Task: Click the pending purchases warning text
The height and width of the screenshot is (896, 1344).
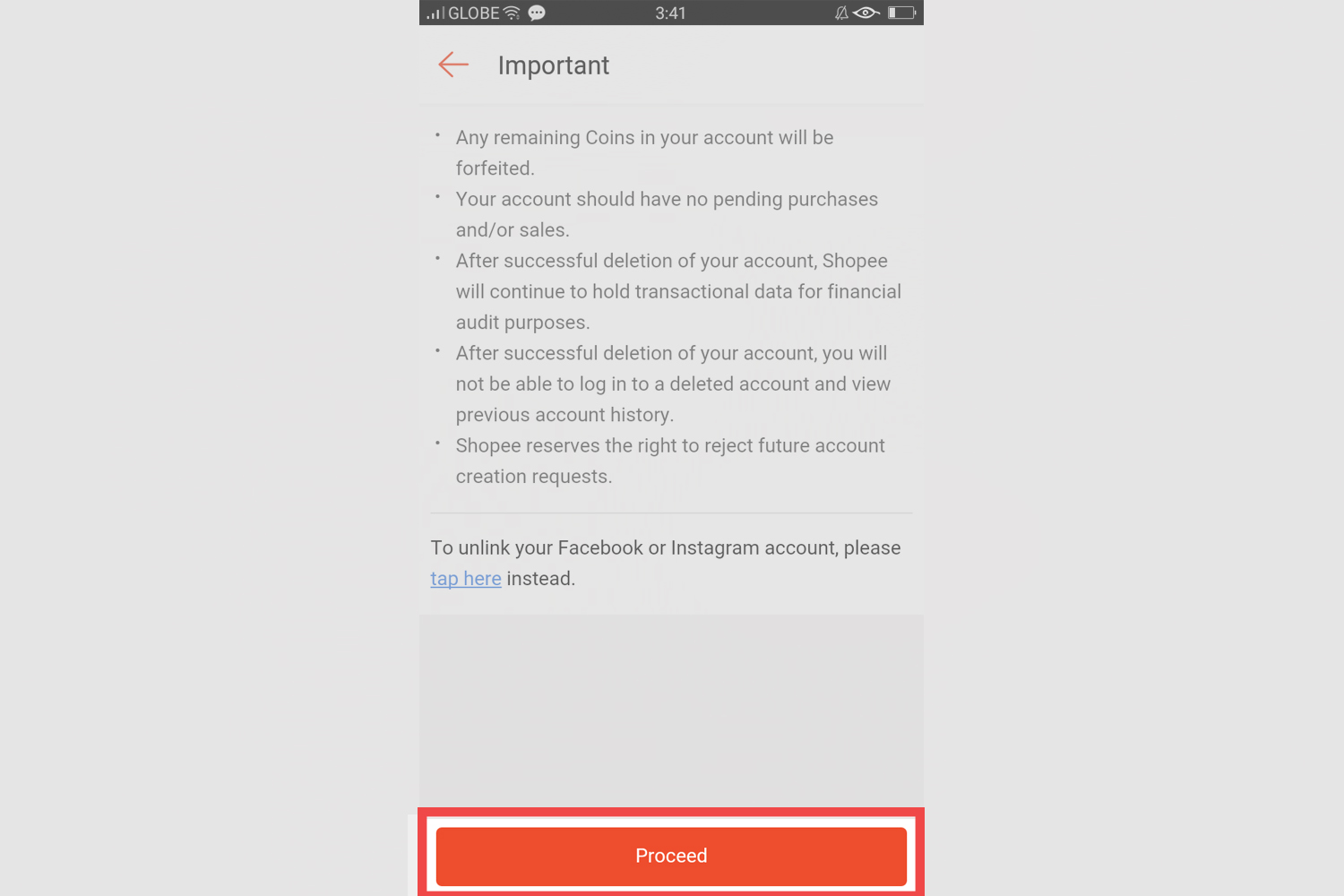Action: tap(667, 214)
